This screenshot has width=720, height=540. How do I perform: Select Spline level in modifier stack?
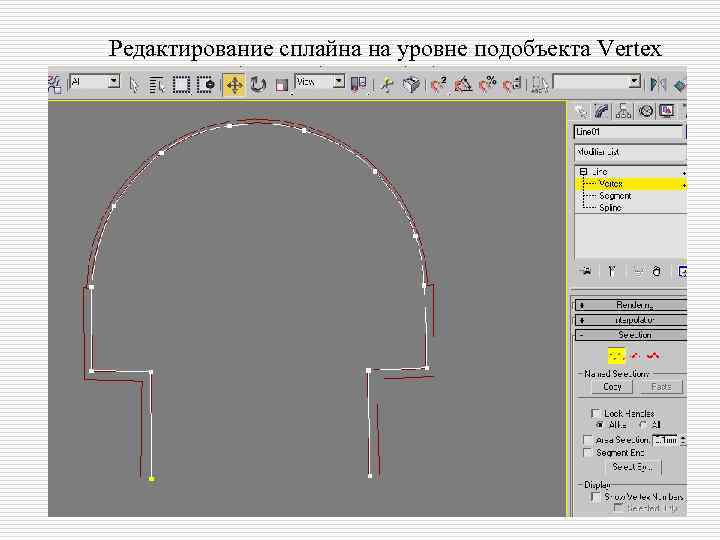[610, 208]
